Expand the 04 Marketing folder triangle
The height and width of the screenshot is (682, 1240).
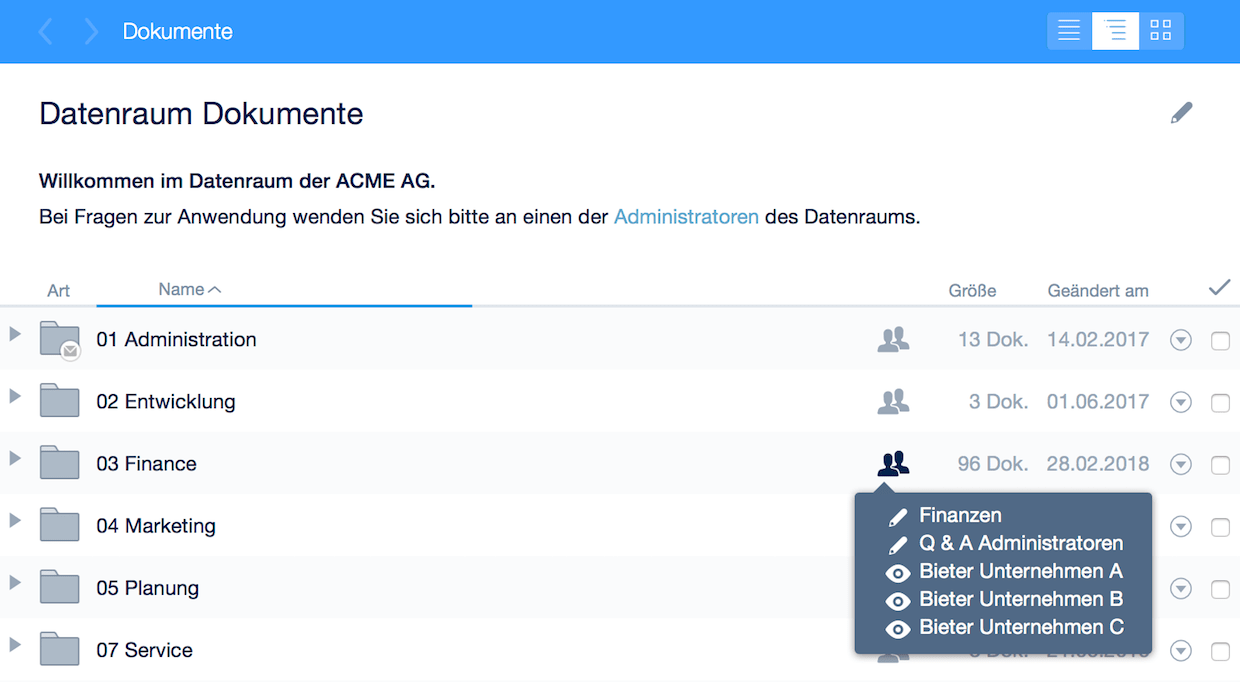click(15, 520)
